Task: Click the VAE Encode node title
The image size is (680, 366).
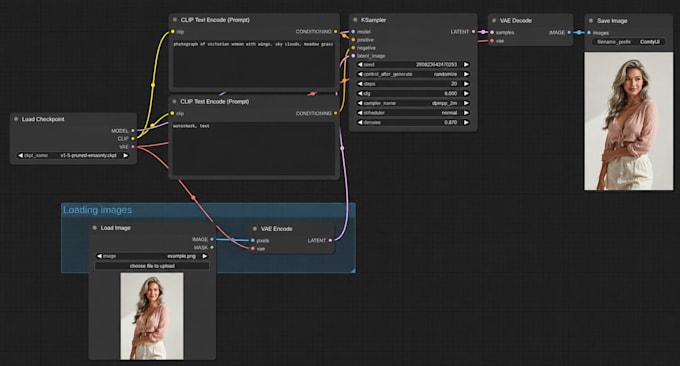Action: (276, 229)
